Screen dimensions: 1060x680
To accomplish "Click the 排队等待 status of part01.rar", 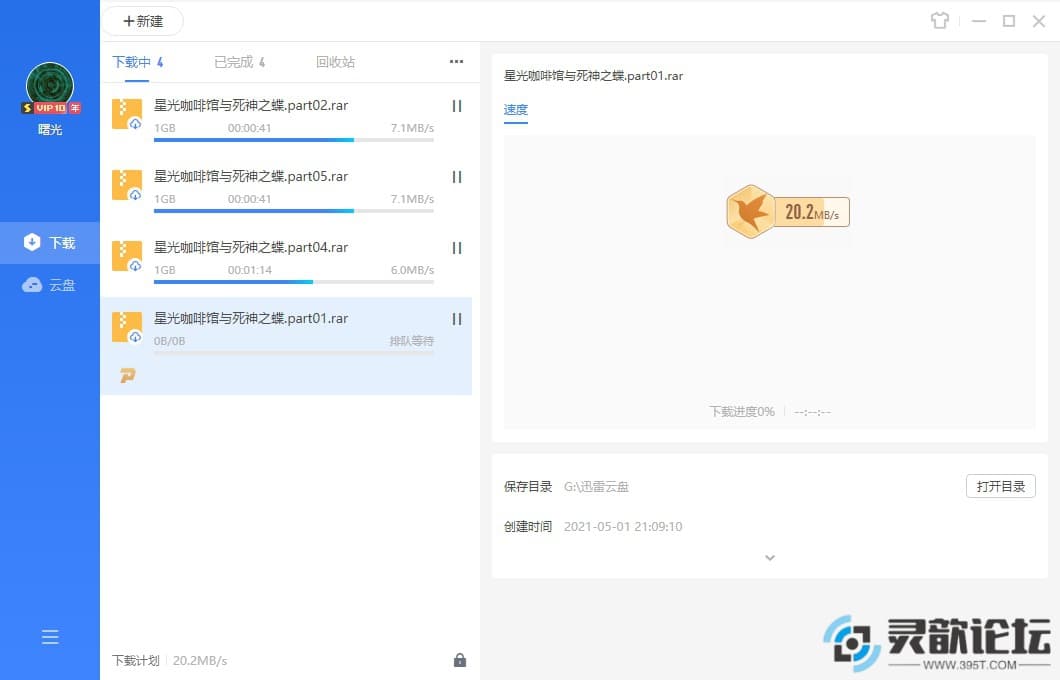I will coord(411,341).
